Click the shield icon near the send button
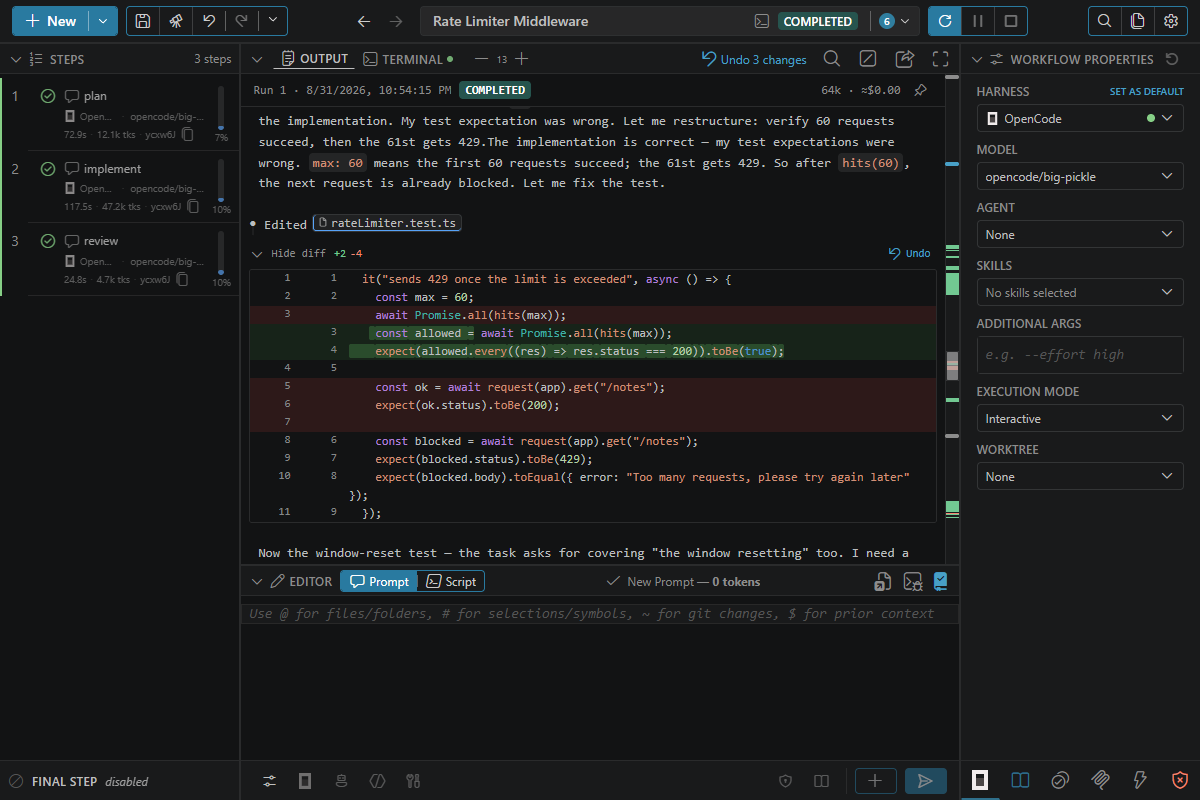The width and height of the screenshot is (1200, 800). (x=786, y=780)
